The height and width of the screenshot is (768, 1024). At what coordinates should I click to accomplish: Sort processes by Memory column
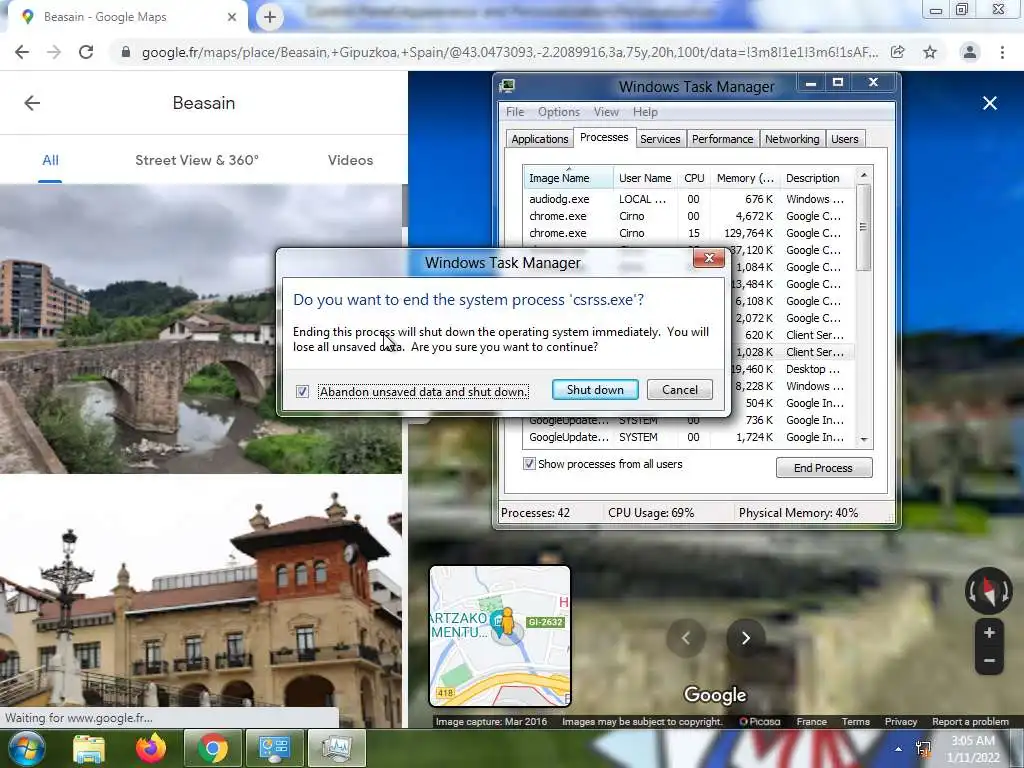745,178
